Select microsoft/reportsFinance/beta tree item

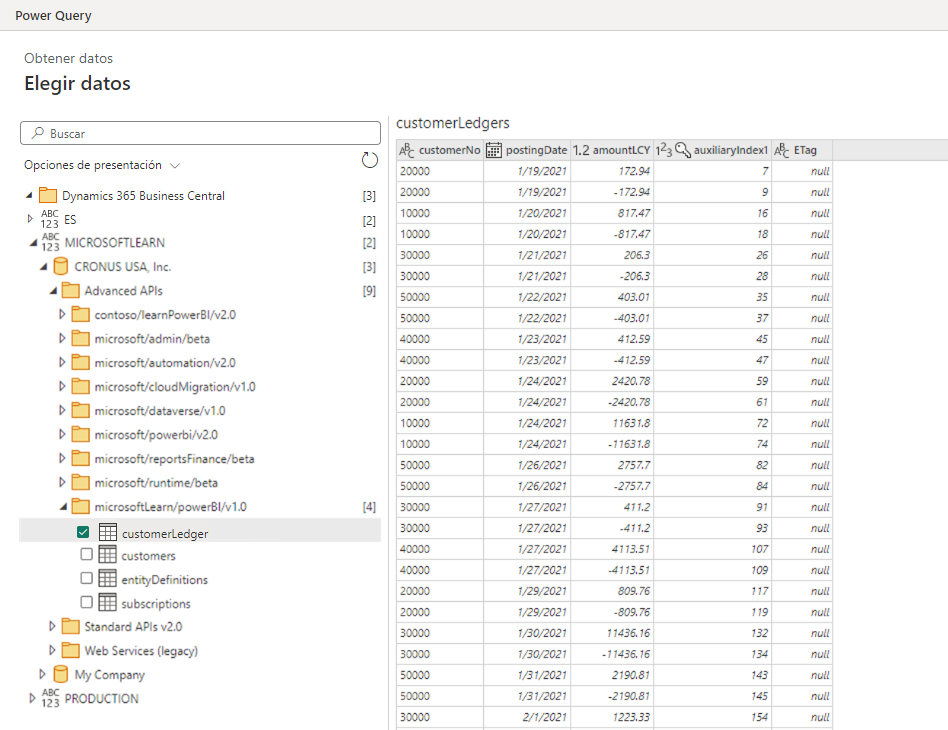[174, 458]
